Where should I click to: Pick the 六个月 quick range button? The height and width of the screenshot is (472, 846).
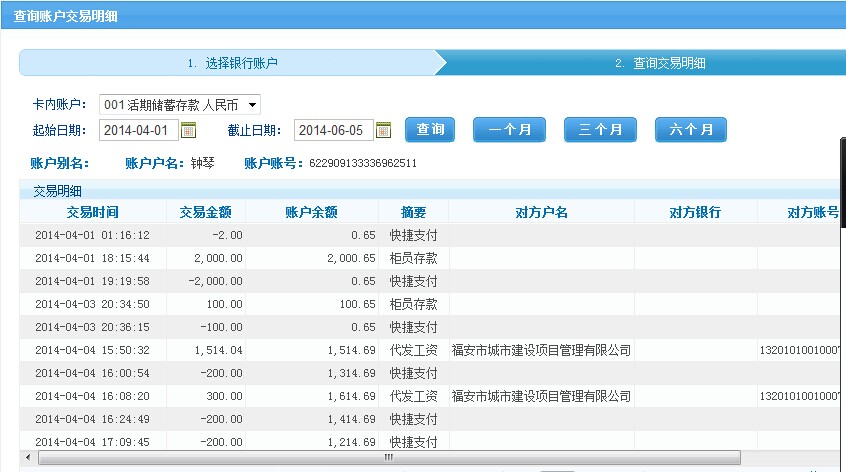click(690, 130)
